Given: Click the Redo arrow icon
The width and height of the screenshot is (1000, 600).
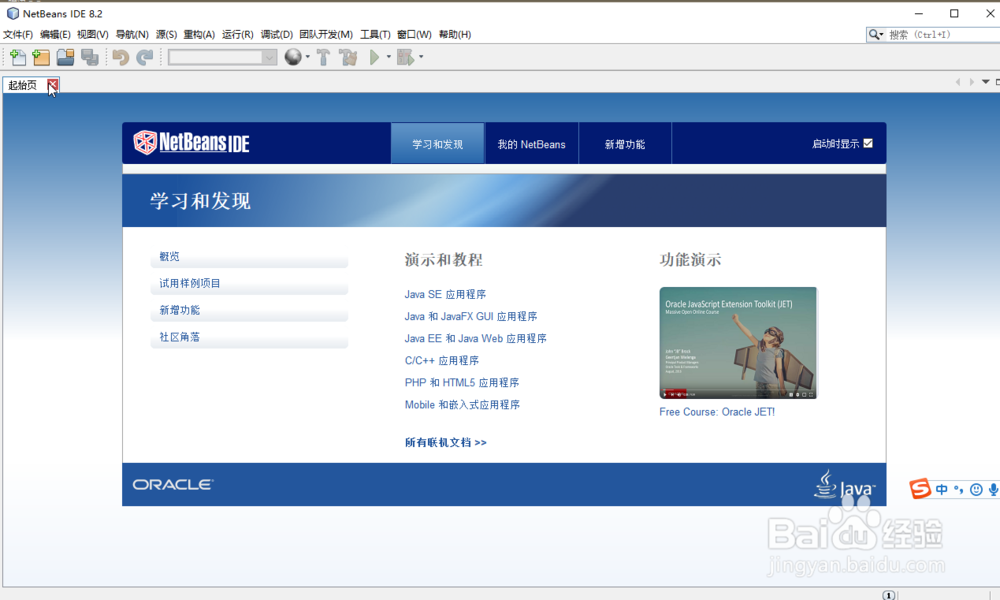Looking at the screenshot, I should click(145, 57).
